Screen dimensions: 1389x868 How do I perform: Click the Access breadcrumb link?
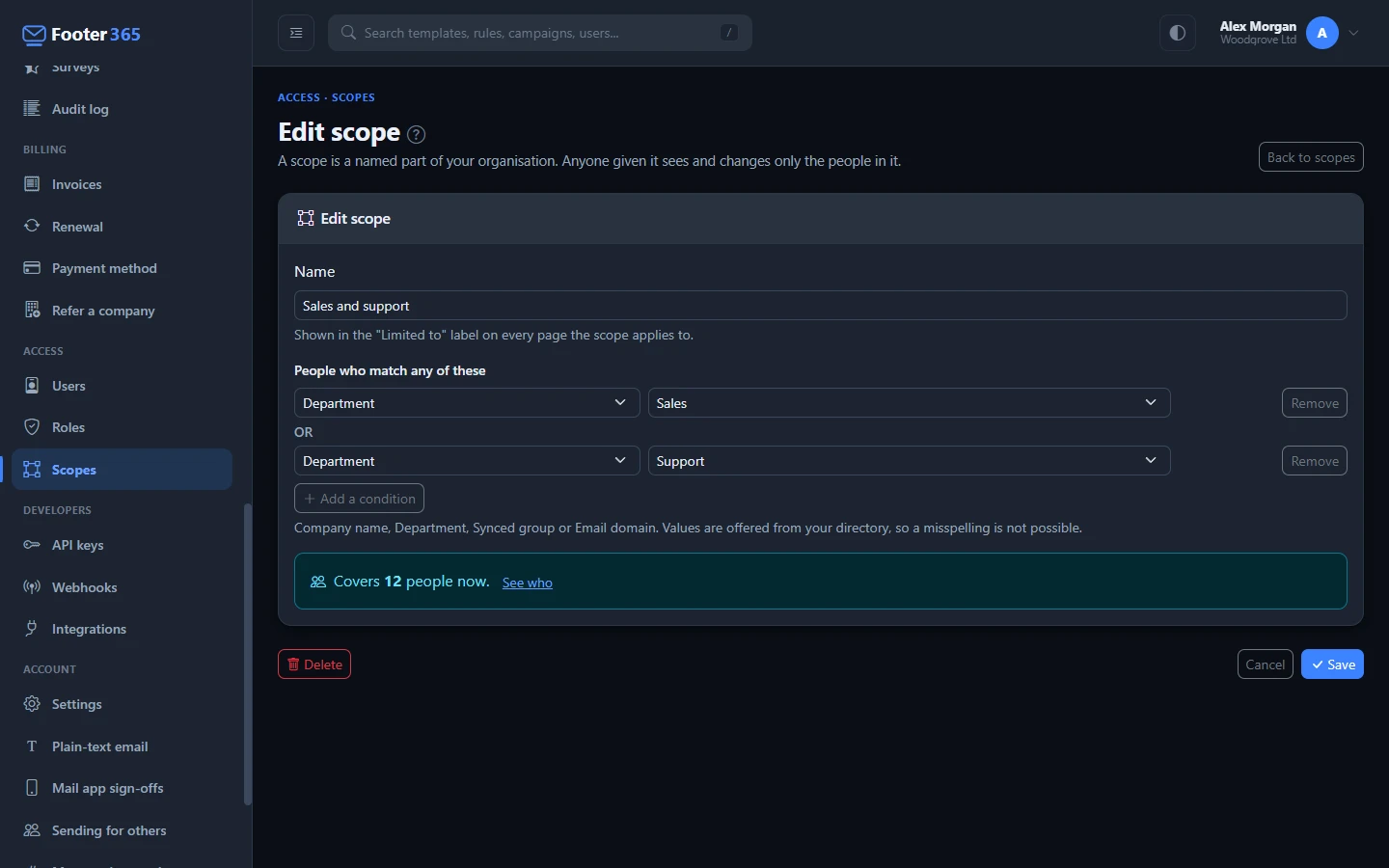pyautogui.click(x=299, y=97)
